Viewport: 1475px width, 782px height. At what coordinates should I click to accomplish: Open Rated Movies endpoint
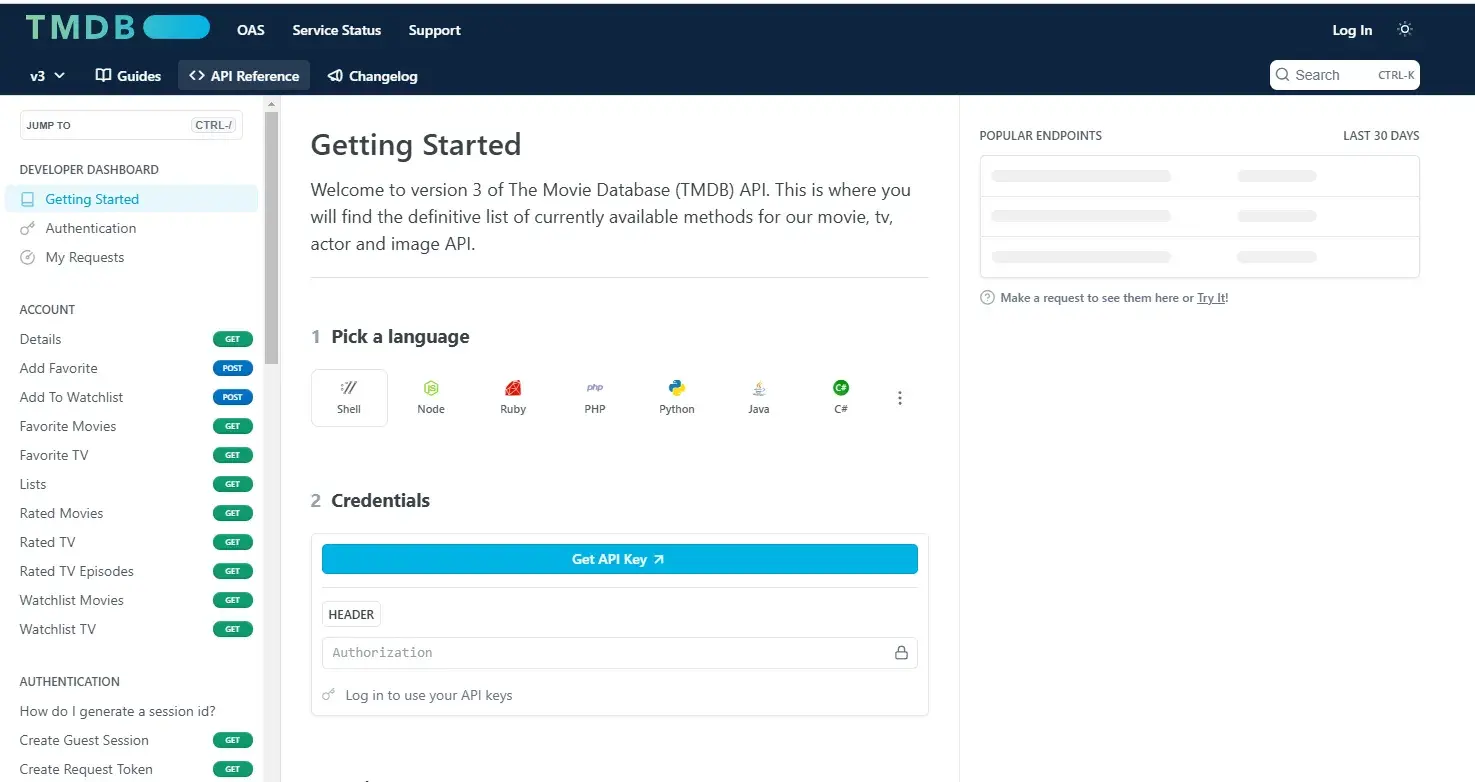(131, 513)
